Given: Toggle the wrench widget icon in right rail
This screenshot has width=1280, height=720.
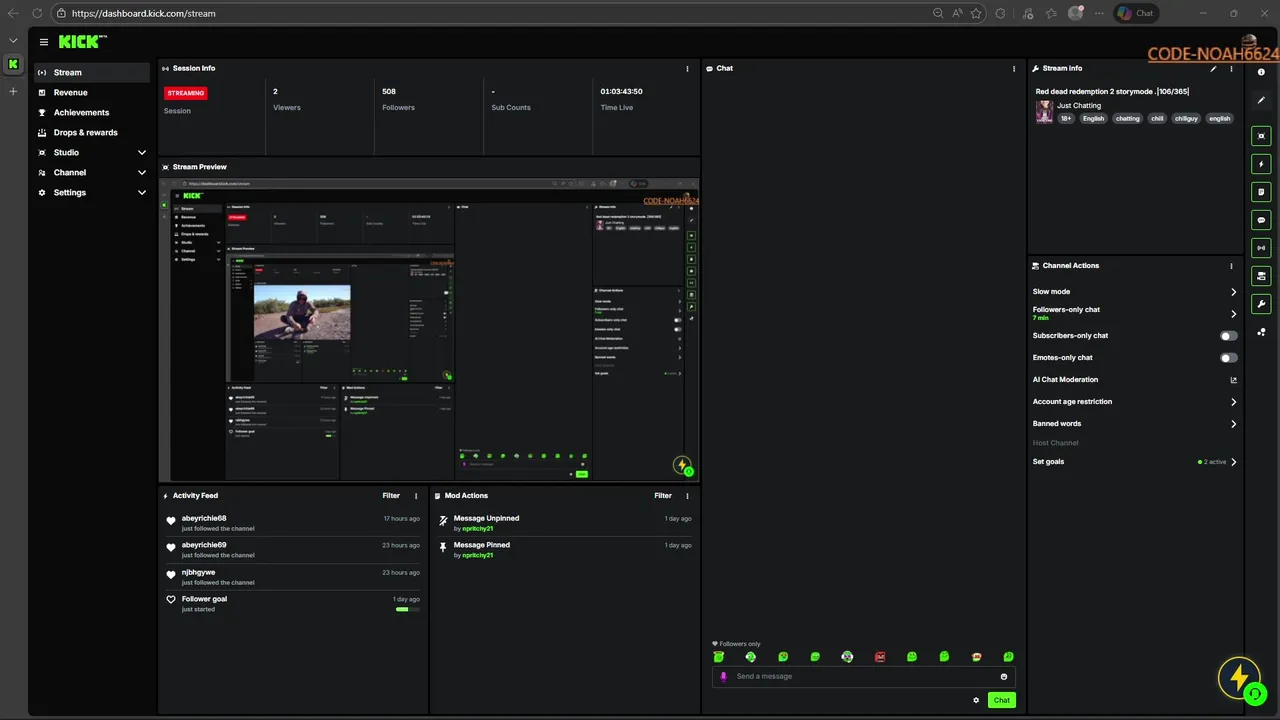Looking at the screenshot, I should (x=1261, y=304).
